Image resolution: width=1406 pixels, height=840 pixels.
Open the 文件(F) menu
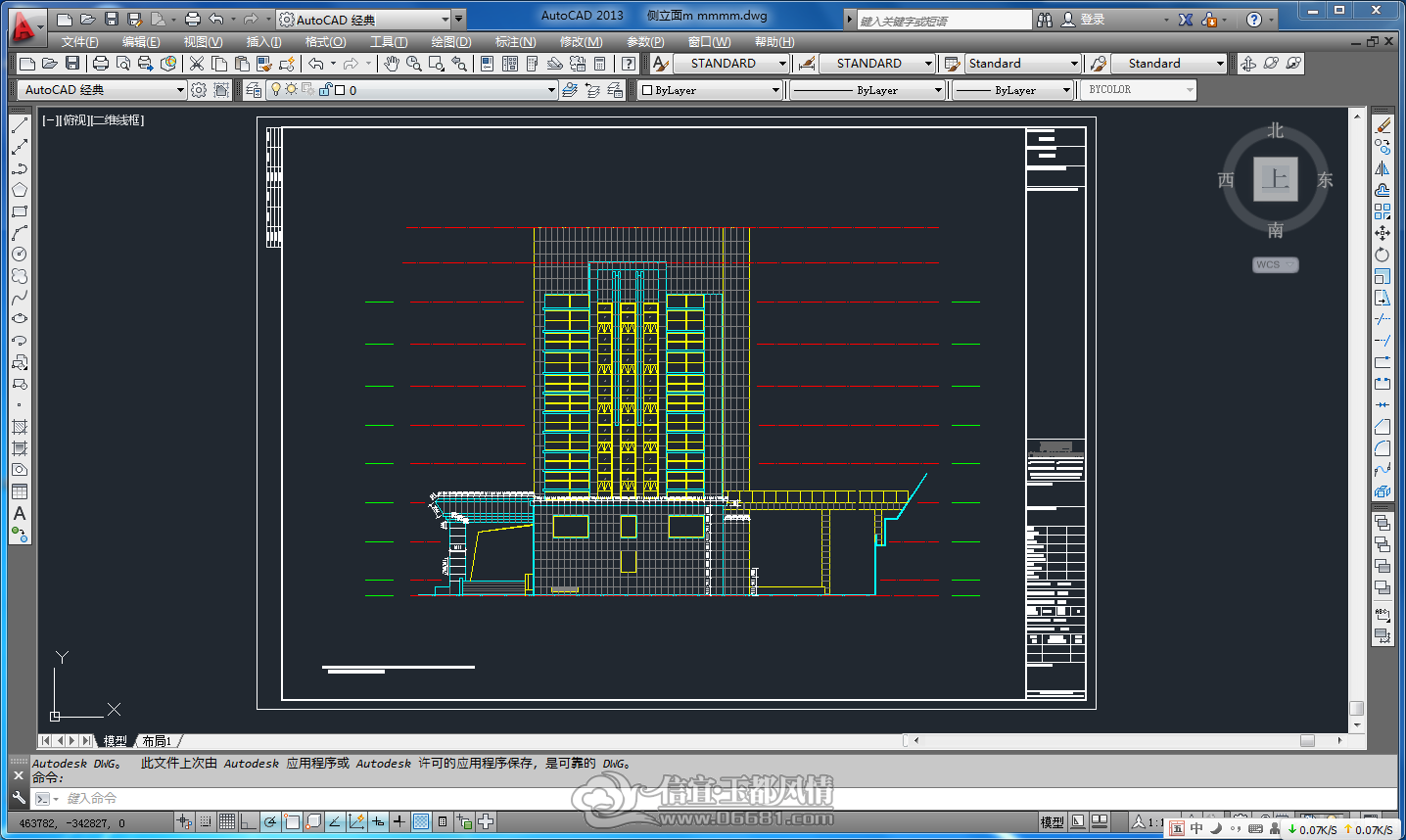point(79,42)
